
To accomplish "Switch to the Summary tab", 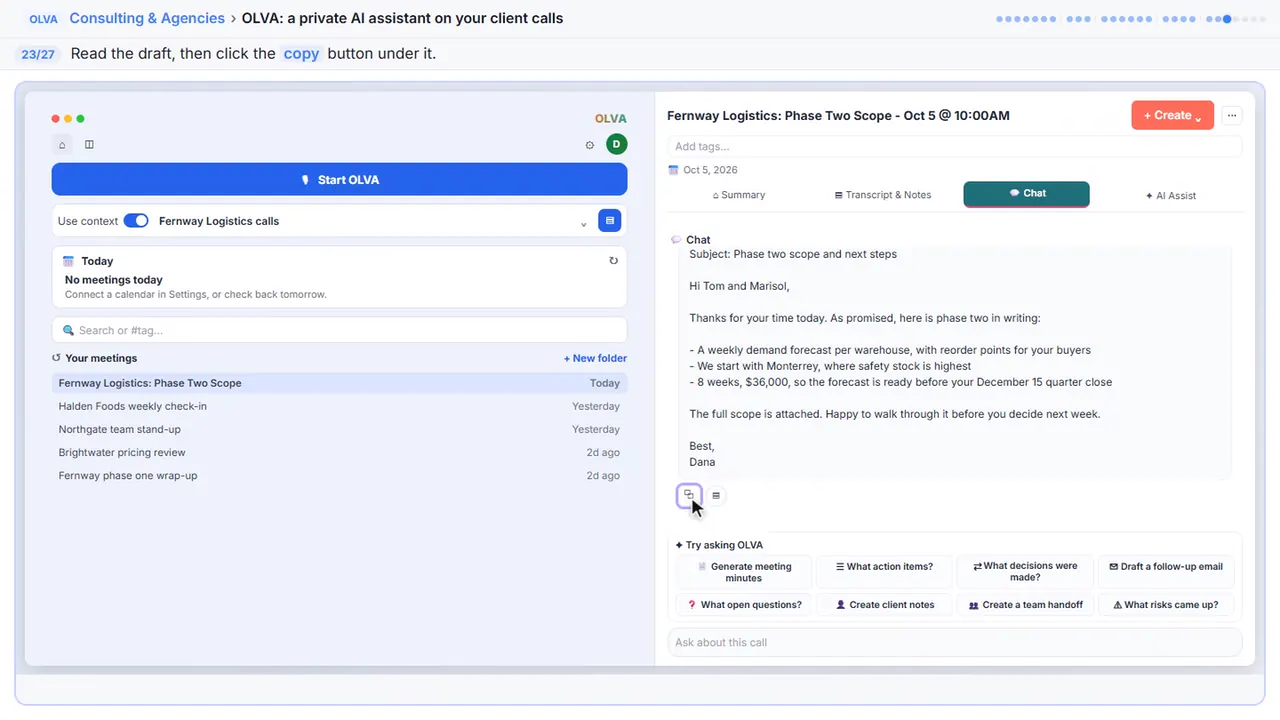I will [739, 195].
